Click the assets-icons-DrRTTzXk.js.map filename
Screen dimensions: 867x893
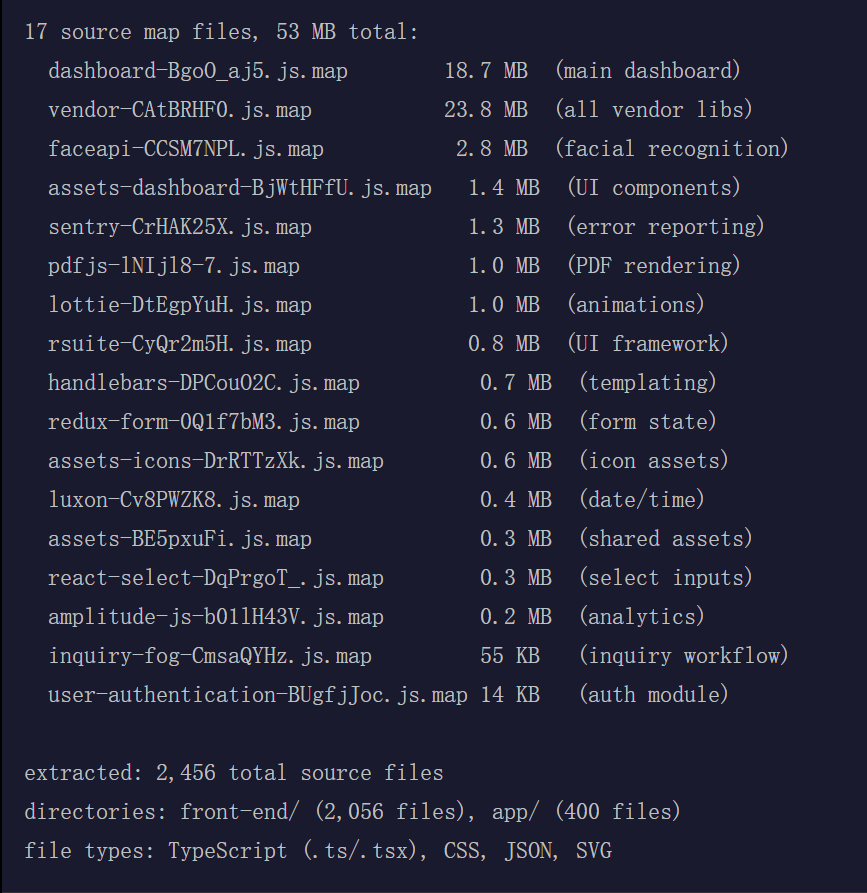(x=216, y=461)
